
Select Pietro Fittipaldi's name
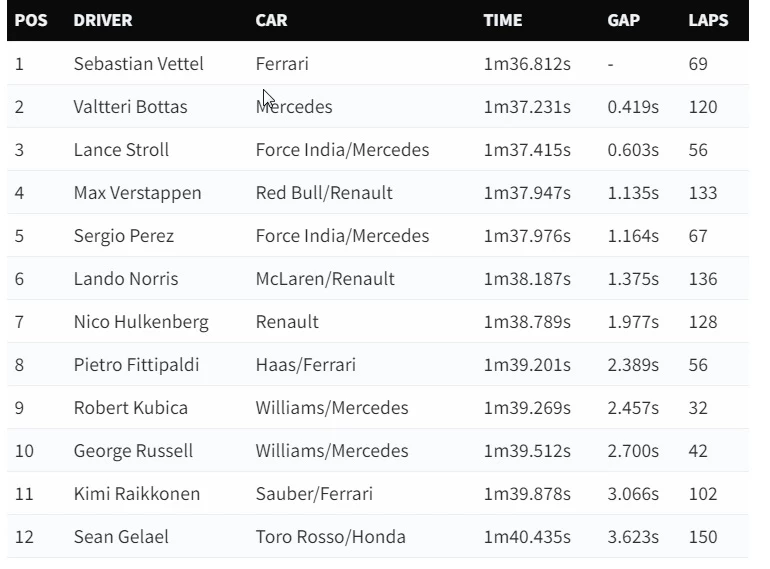(137, 365)
